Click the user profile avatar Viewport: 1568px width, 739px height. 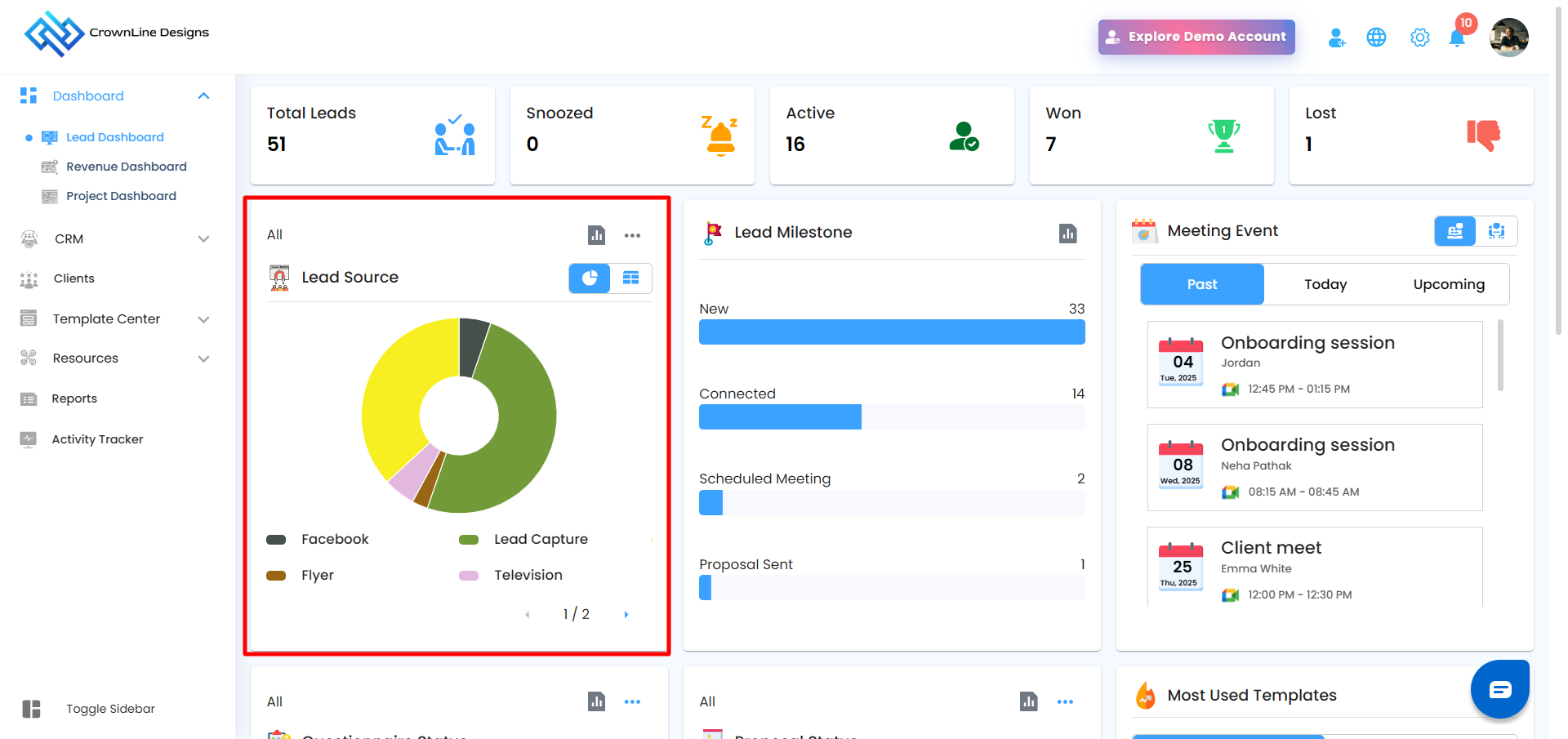point(1508,38)
